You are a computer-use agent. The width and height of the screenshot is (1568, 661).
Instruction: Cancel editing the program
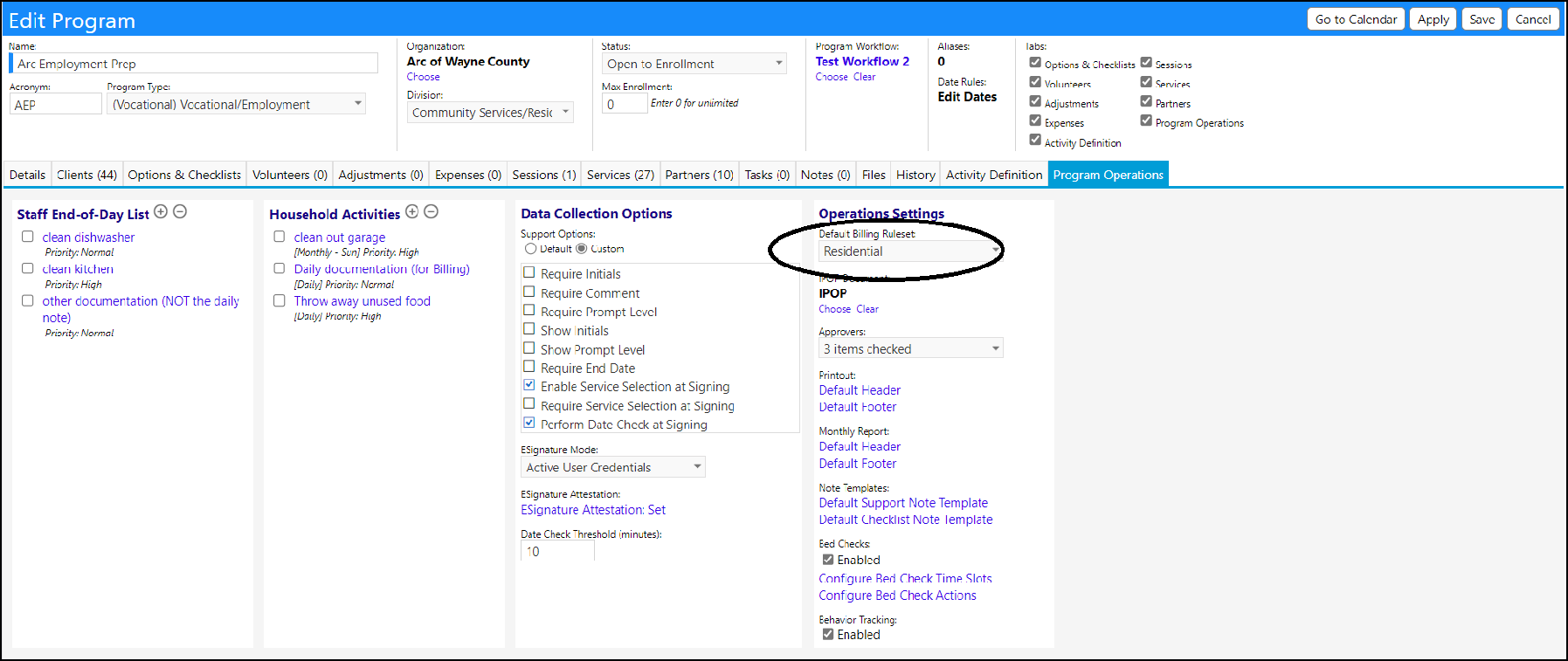click(x=1533, y=19)
